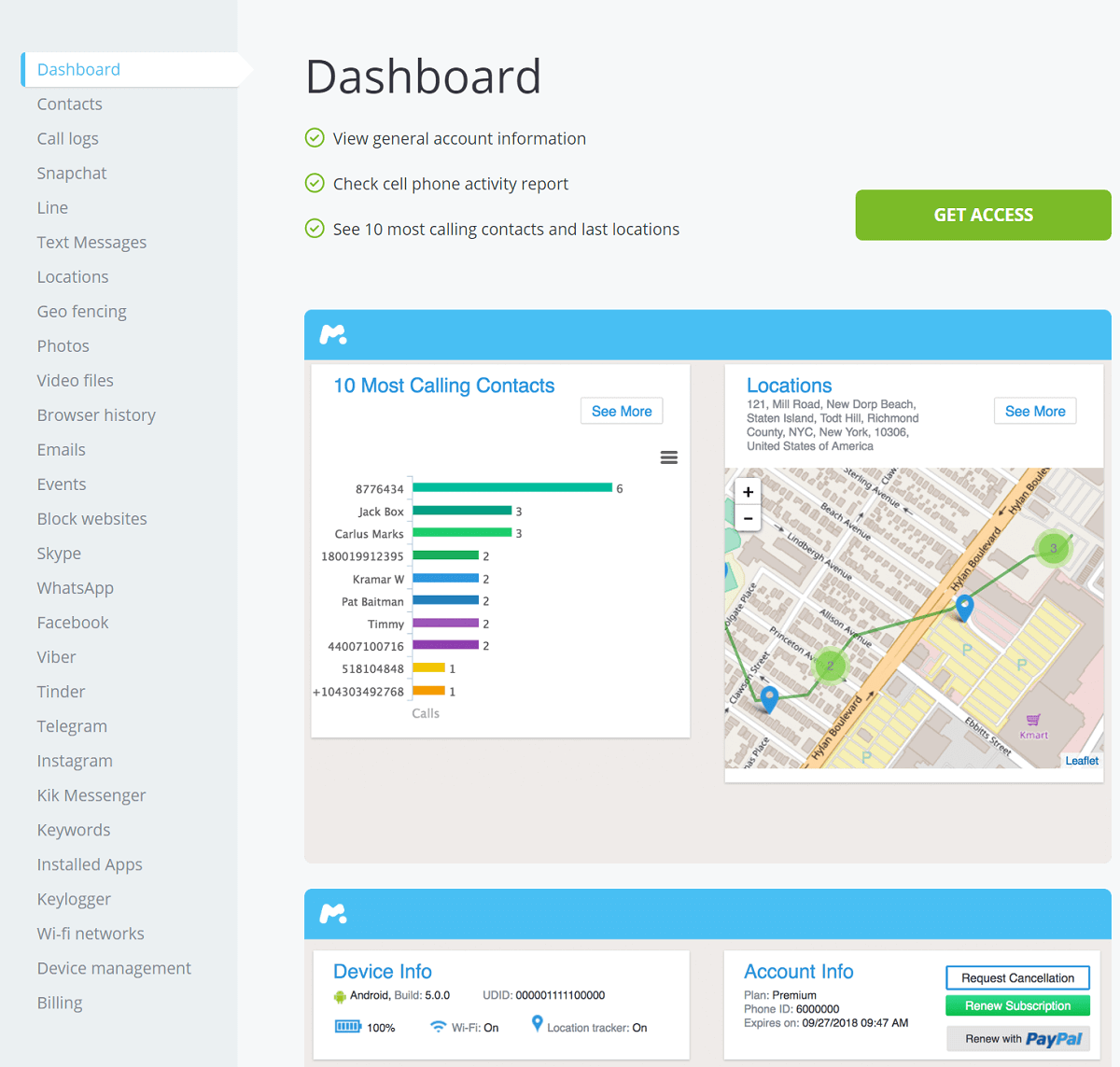The width and height of the screenshot is (1120, 1067).
Task: Click the 8776434 bar in chart
Action: coord(512,487)
